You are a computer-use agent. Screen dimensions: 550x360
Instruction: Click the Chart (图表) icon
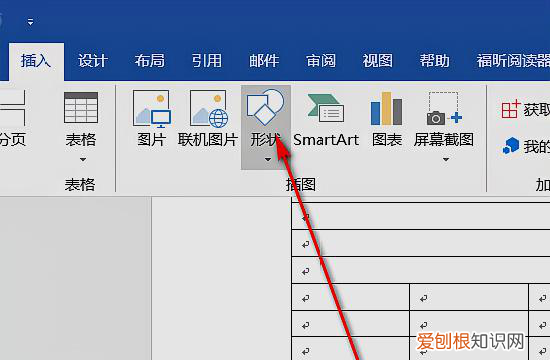point(387,109)
